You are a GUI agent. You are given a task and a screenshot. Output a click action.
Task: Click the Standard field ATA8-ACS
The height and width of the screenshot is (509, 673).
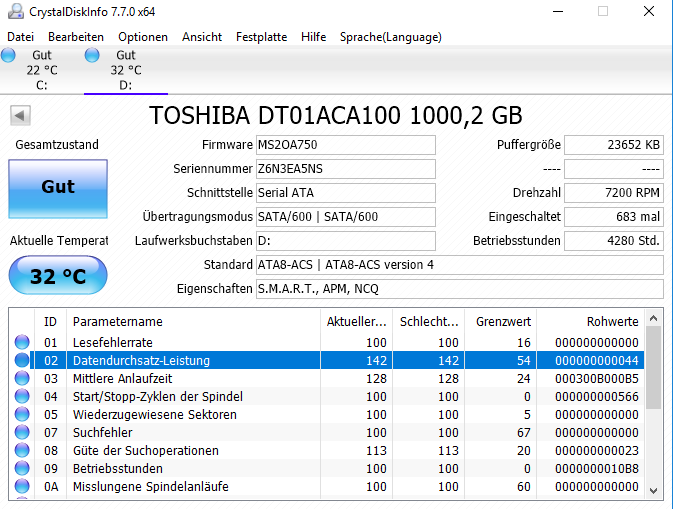point(460,265)
